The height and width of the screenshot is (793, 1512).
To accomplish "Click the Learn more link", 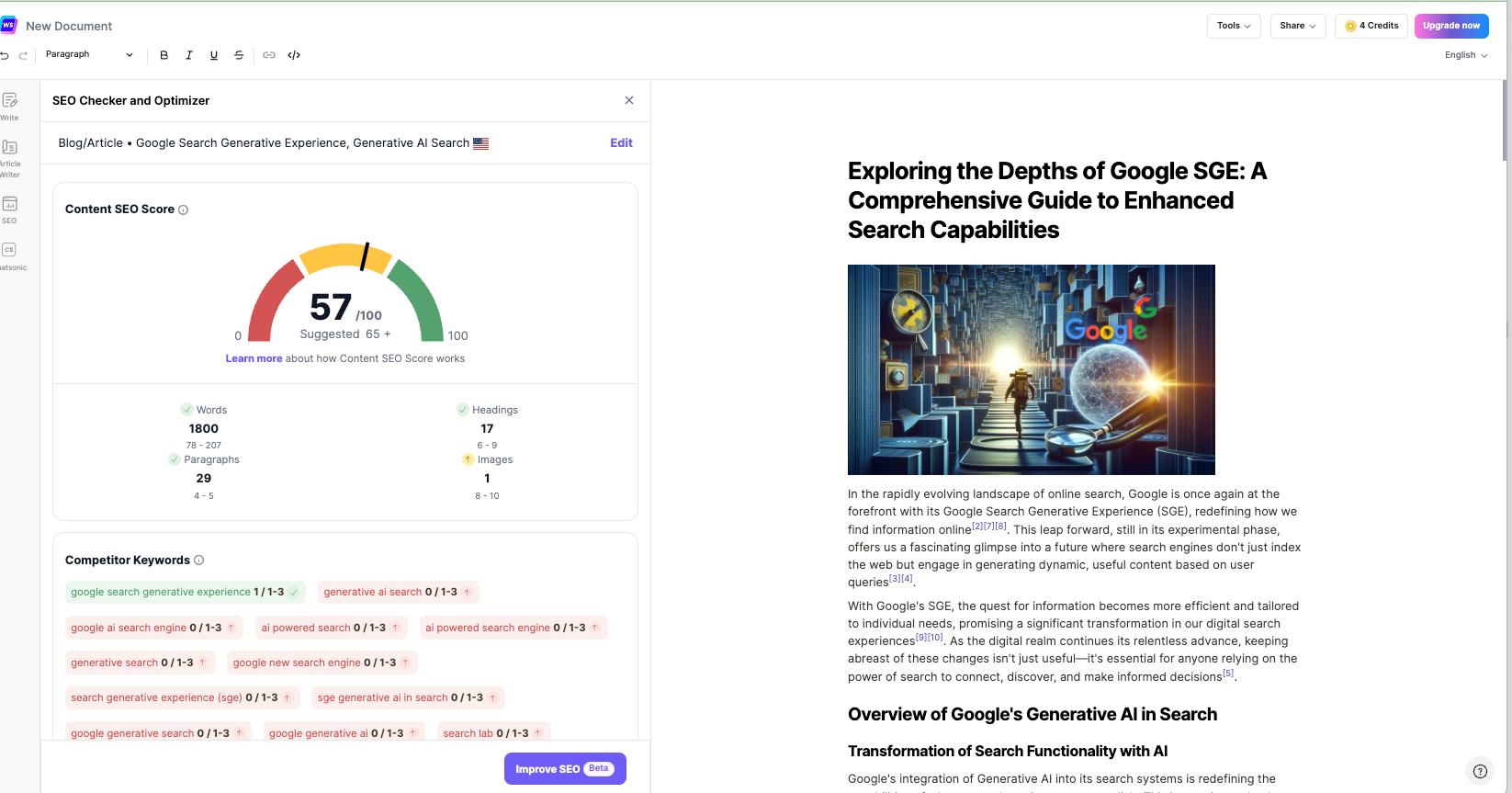I will (254, 358).
